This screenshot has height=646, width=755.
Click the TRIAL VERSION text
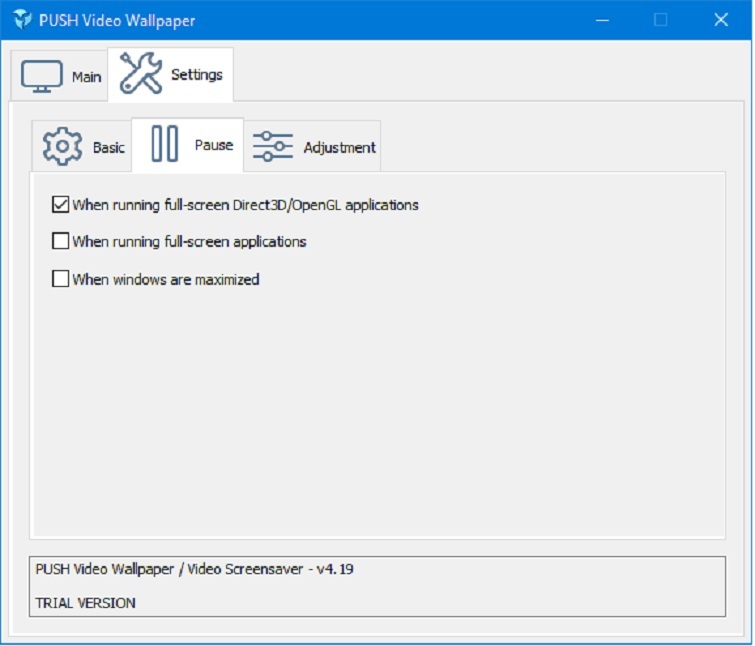coord(86,603)
